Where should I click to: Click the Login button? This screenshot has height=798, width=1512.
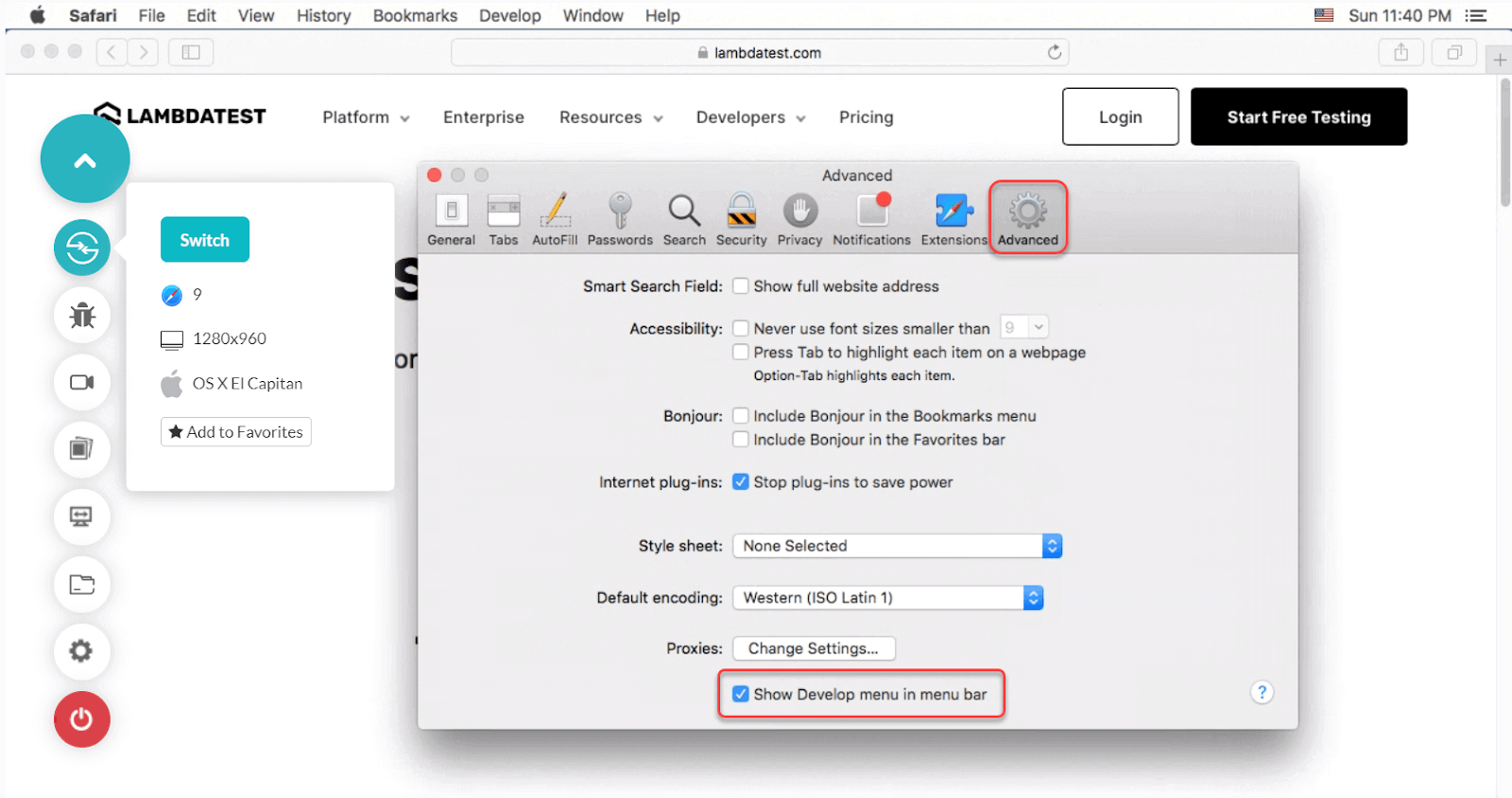point(1121,117)
